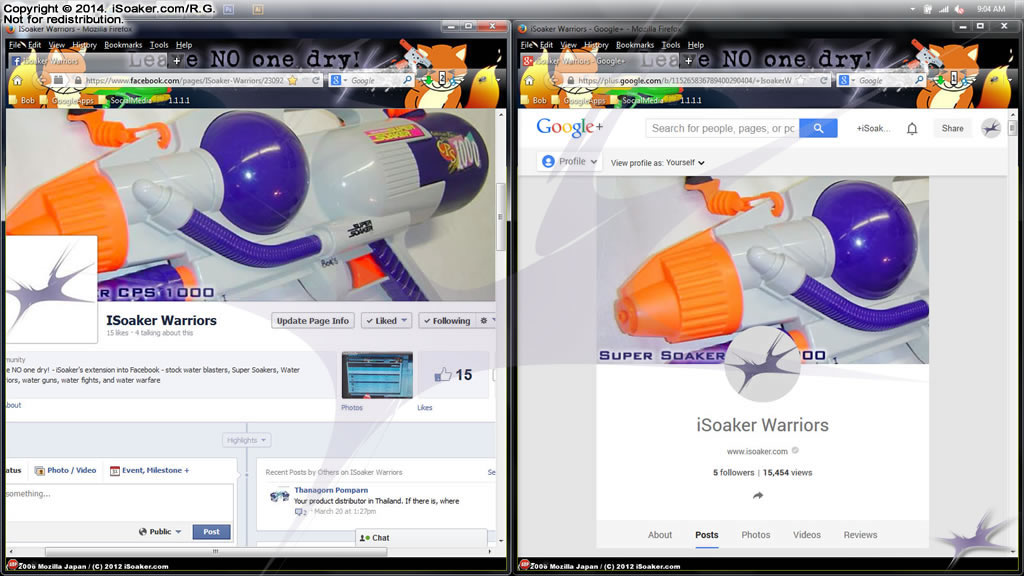1024x576 pixels.
Task: Select the Posts tab on Google+
Action: click(x=707, y=535)
